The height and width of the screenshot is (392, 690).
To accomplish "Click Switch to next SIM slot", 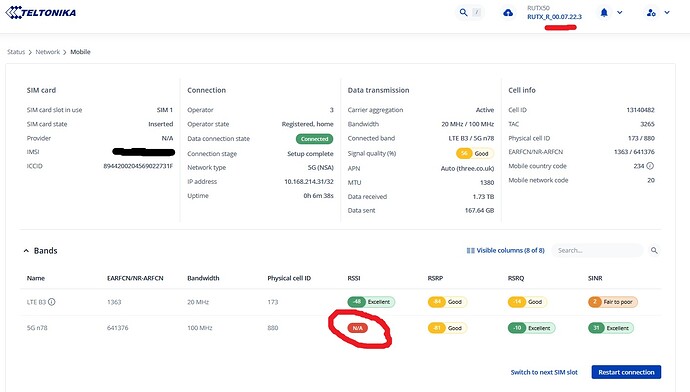I will 544,372.
